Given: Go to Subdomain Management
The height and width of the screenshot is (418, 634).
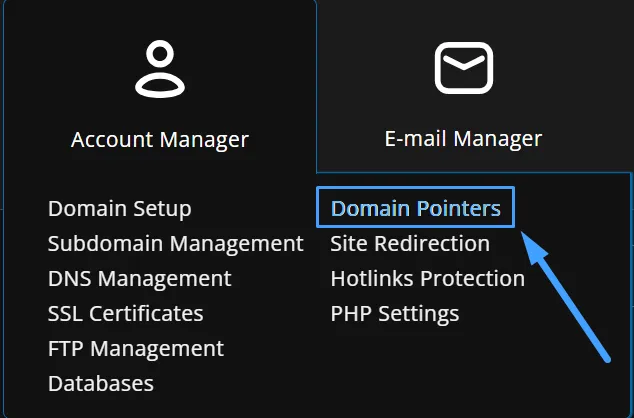Looking at the screenshot, I should click(x=175, y=243).
